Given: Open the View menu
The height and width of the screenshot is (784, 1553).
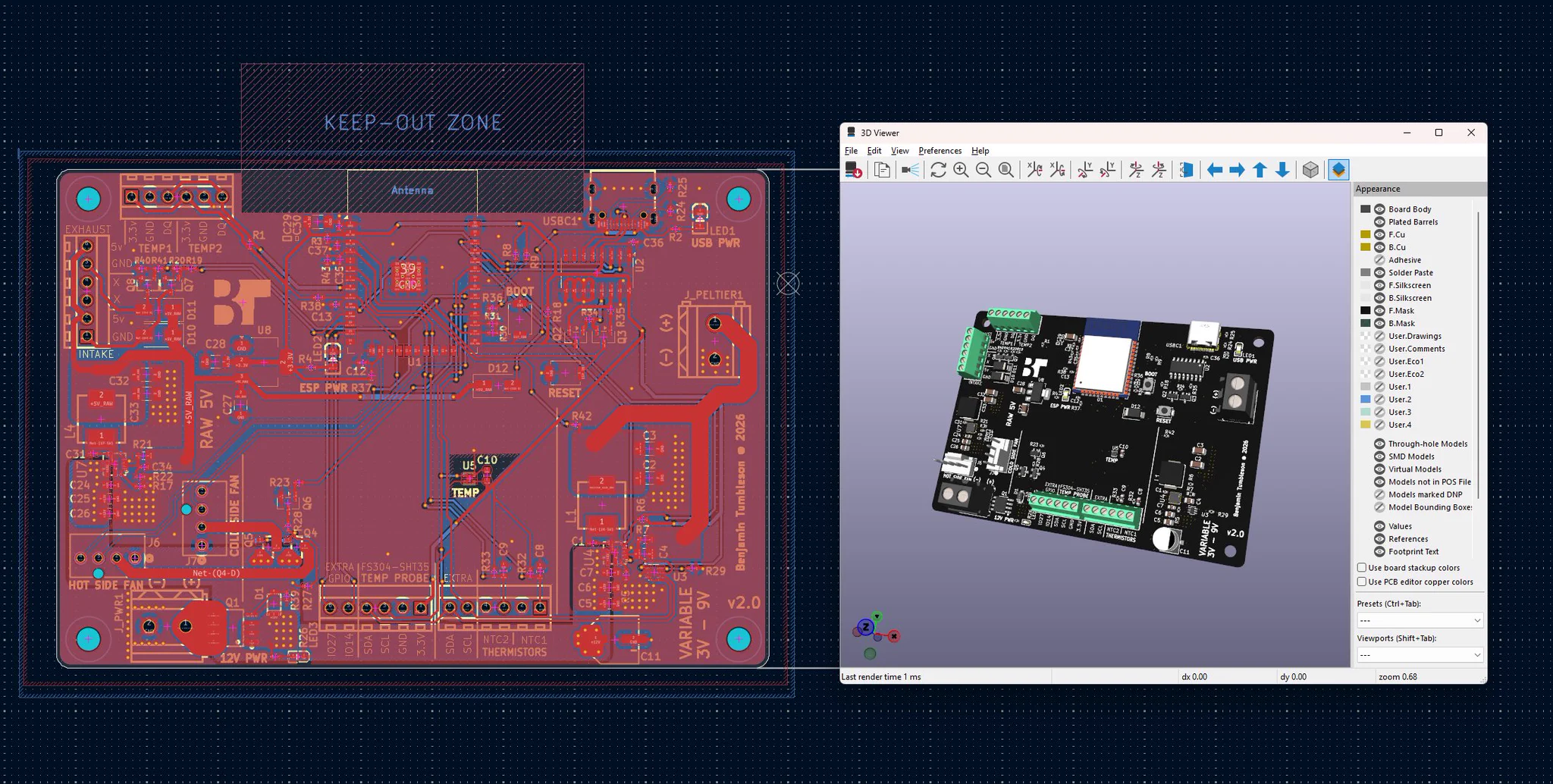Looking at the screenshot, I should pos(899,151).
